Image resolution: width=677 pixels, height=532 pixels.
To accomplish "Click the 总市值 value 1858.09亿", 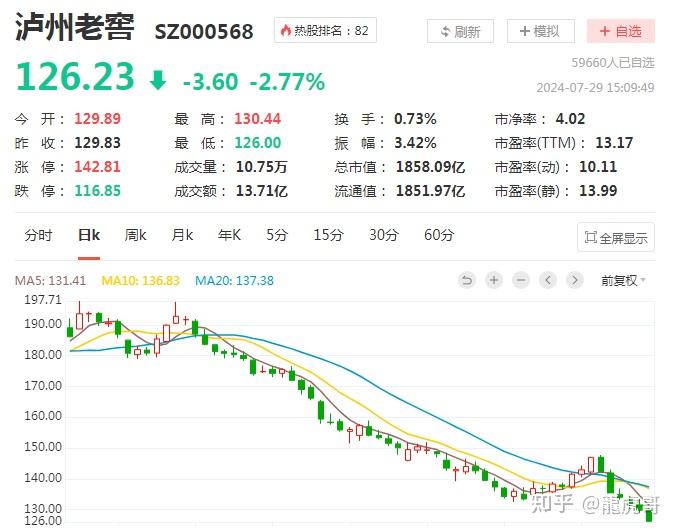I will (430, 167).
